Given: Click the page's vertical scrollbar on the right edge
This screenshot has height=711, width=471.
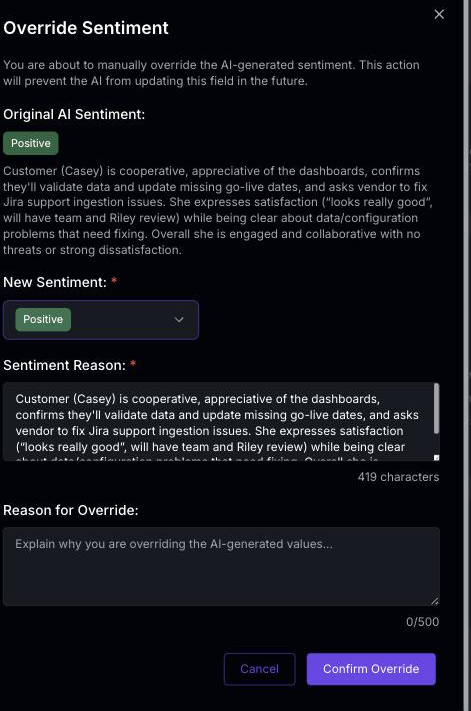Looking at the screenshot, I should tap(466, 356).
